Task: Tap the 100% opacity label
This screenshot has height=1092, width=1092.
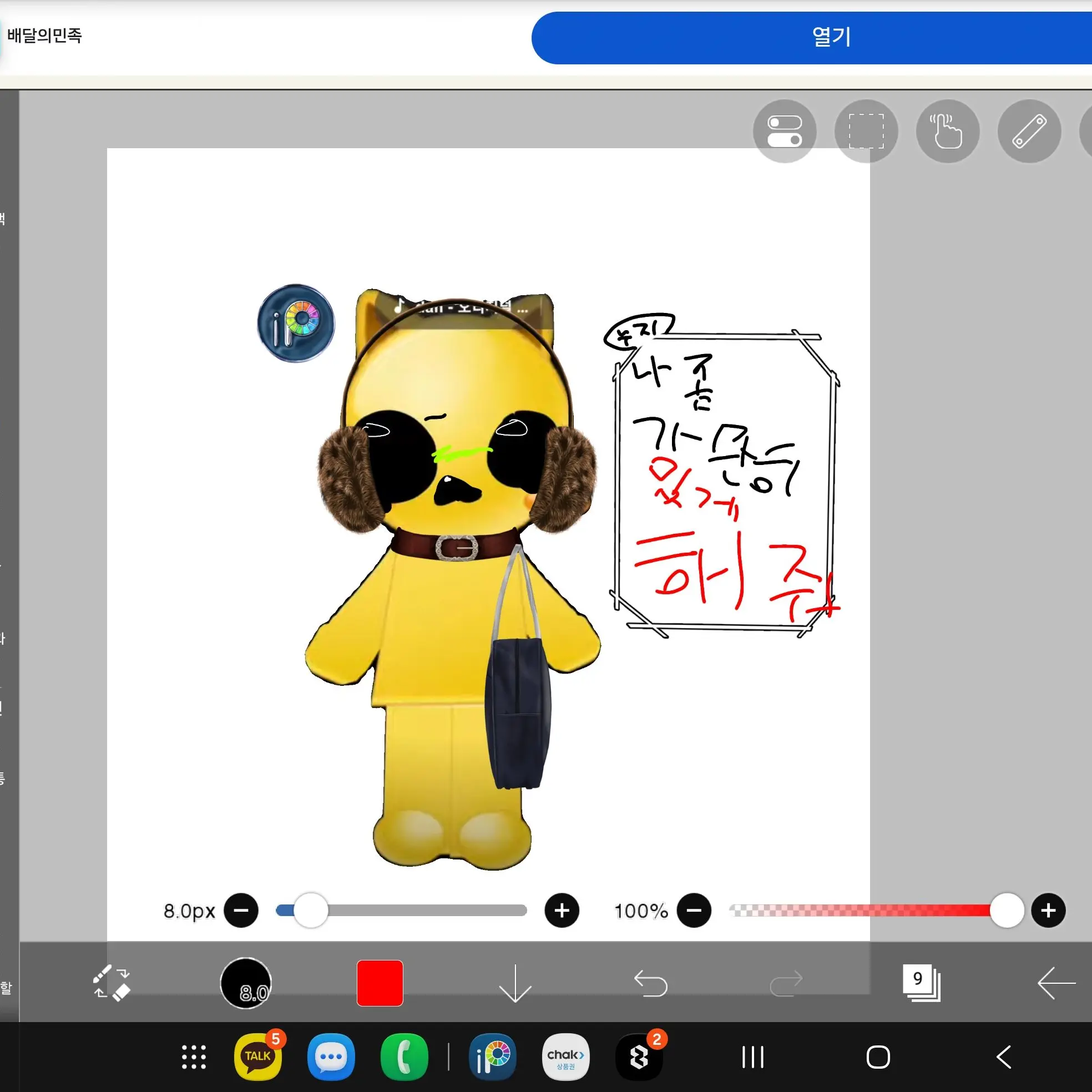Action: point(641,911)
